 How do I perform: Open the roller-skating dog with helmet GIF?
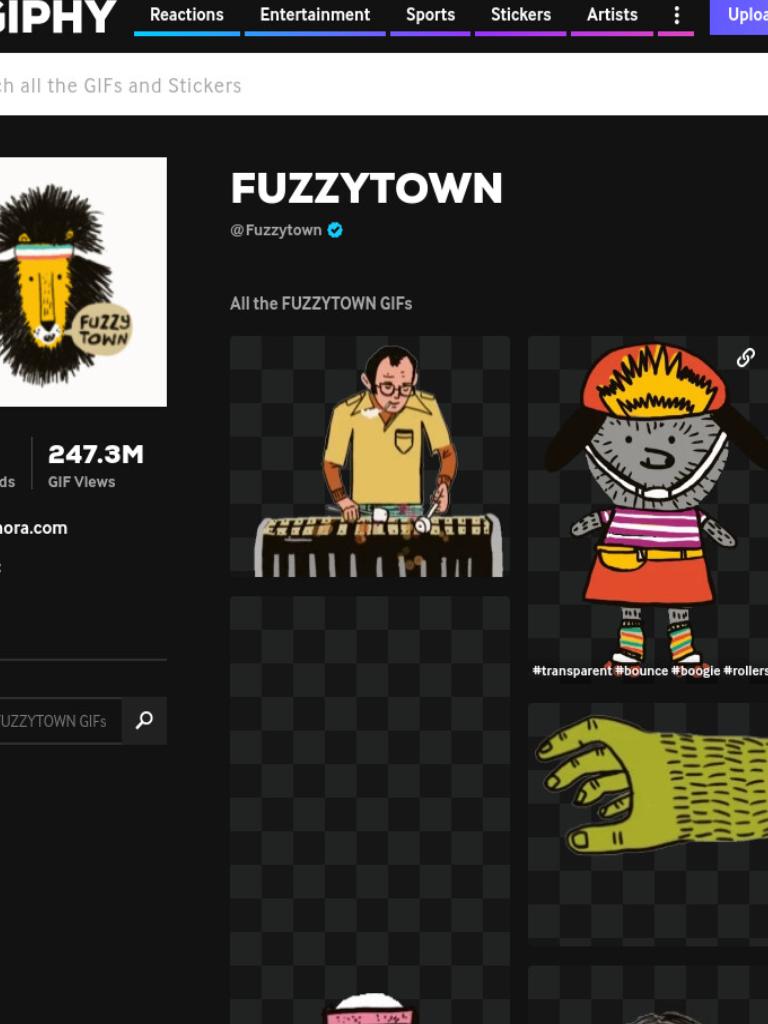[648, 509]
